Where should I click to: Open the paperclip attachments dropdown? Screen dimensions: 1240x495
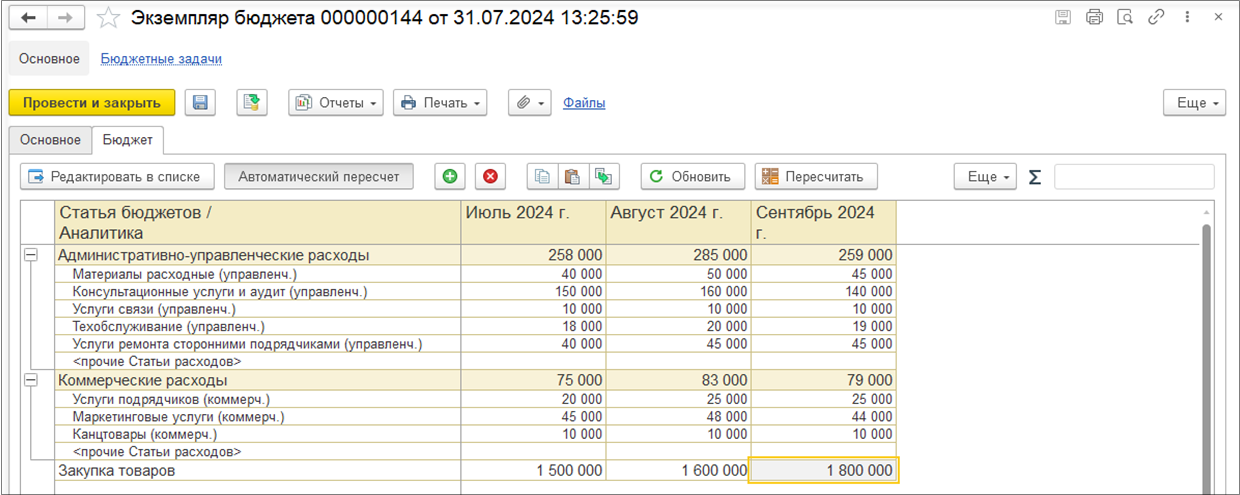coord(530,103)
